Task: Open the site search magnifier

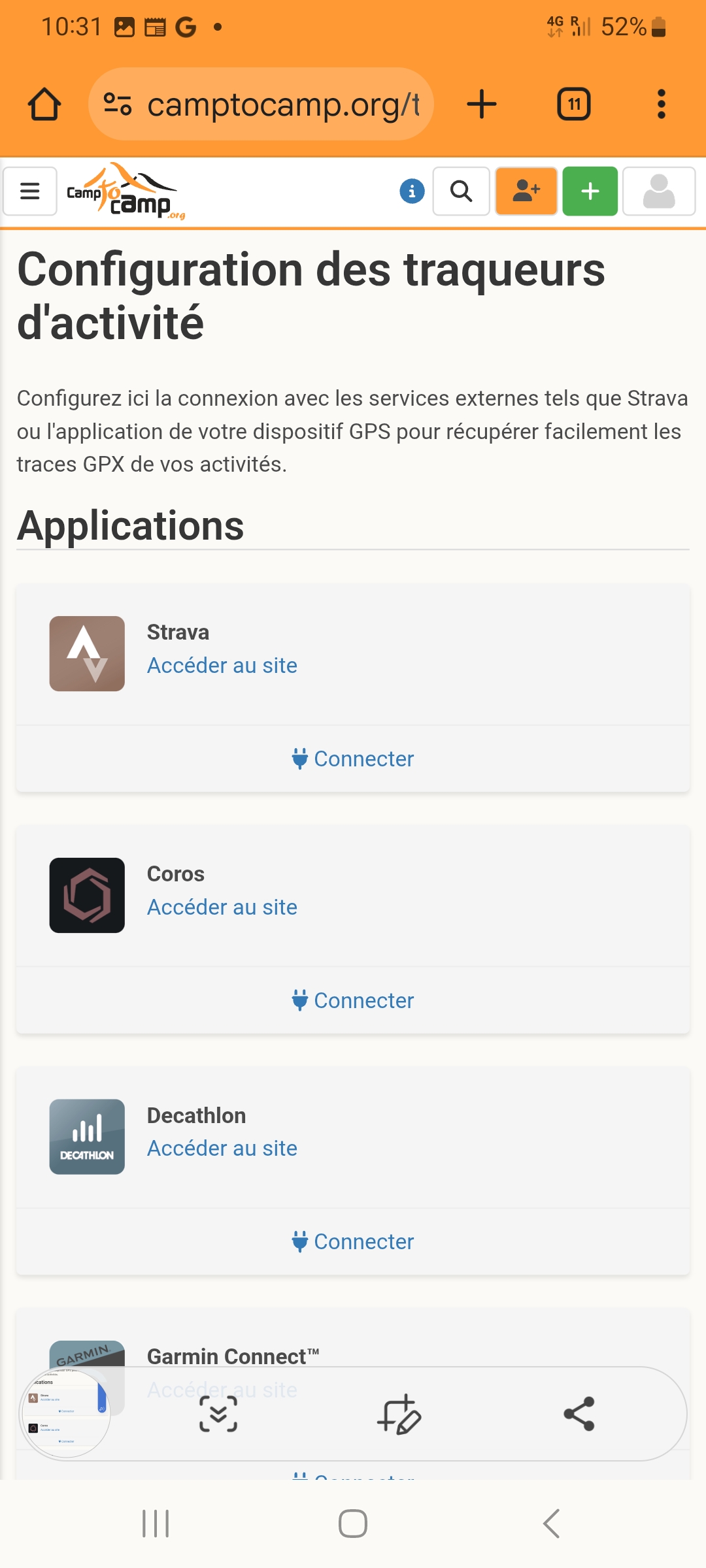Action: pos(462,191)
